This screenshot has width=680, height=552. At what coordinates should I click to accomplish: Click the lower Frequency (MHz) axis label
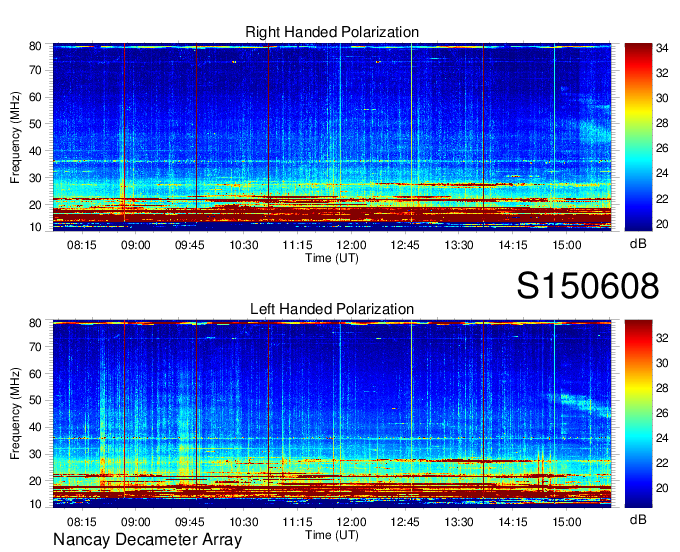pos(15,414)
